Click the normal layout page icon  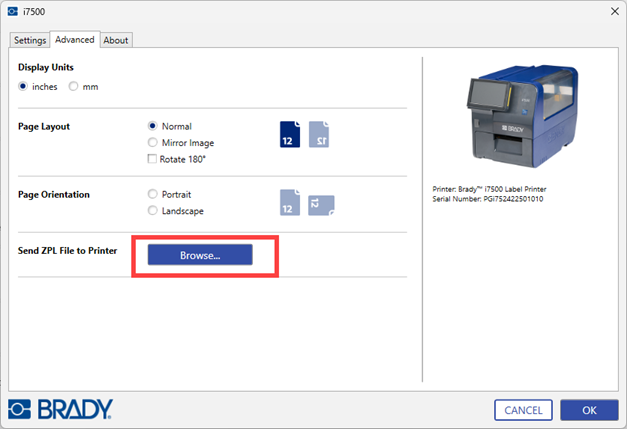[290, 134]
